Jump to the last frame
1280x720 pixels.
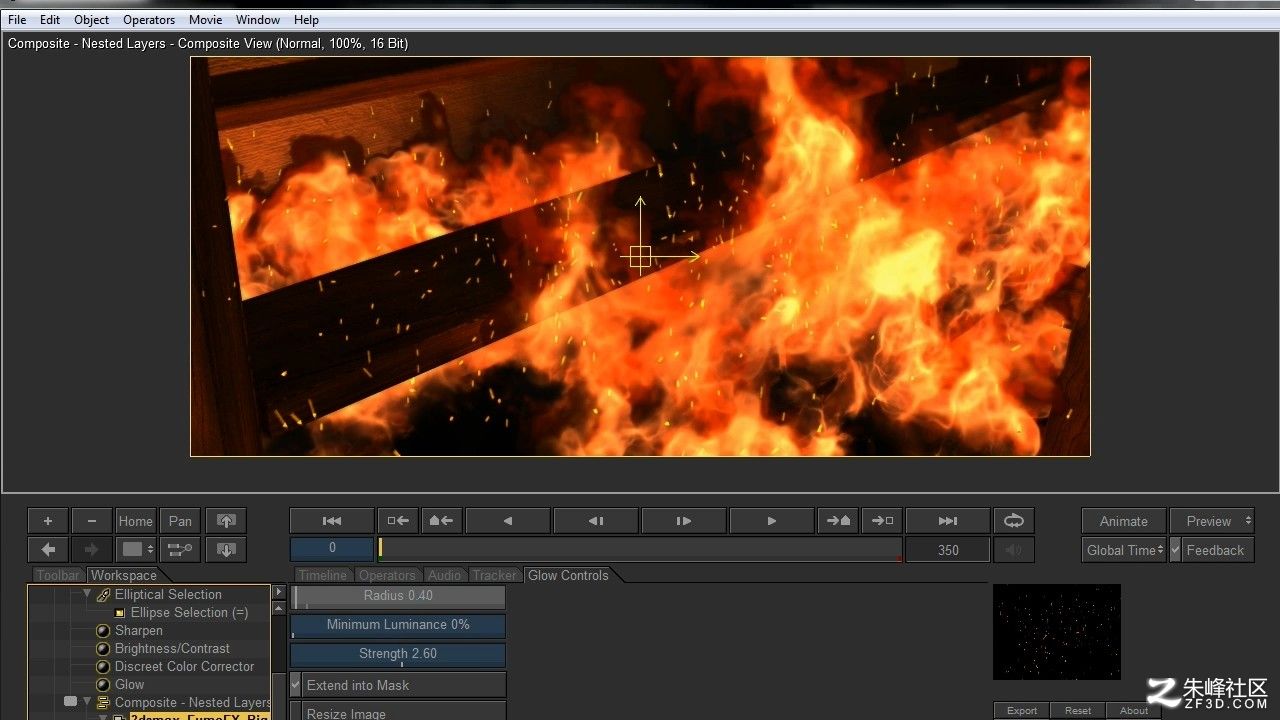pos(948,521)
